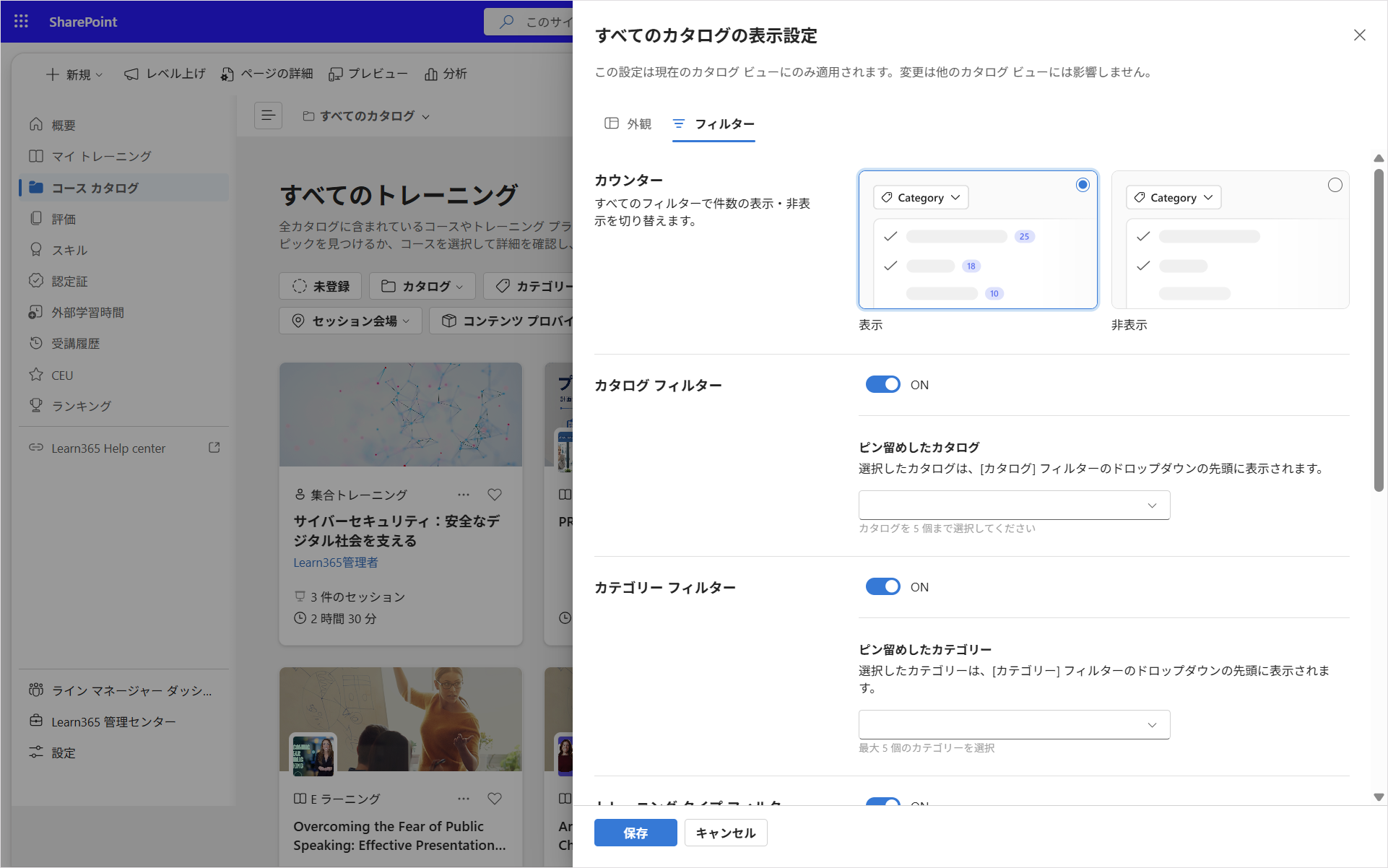
Task: Open 評価 in the sidebar
Action: (124, 219)
